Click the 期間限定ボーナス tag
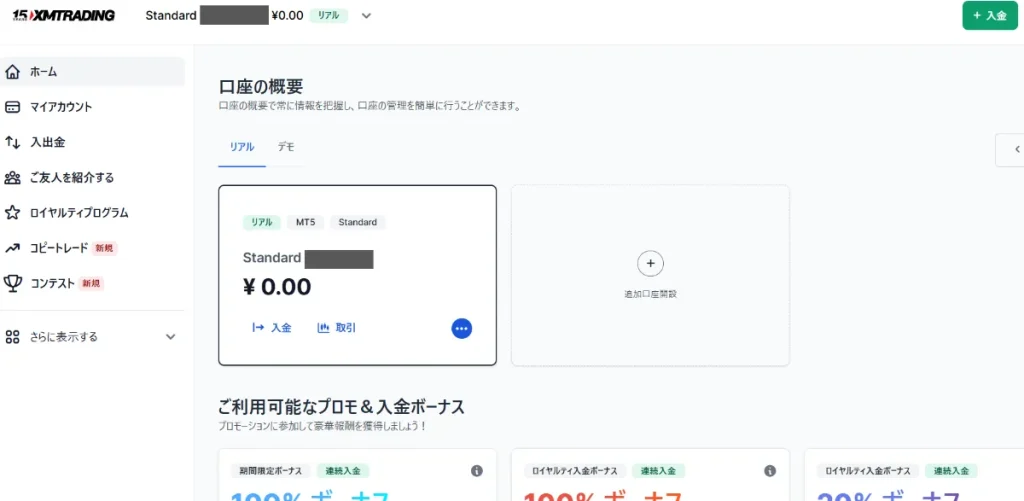This screenshot has height=501, width=1024. (x=270, y=471)
